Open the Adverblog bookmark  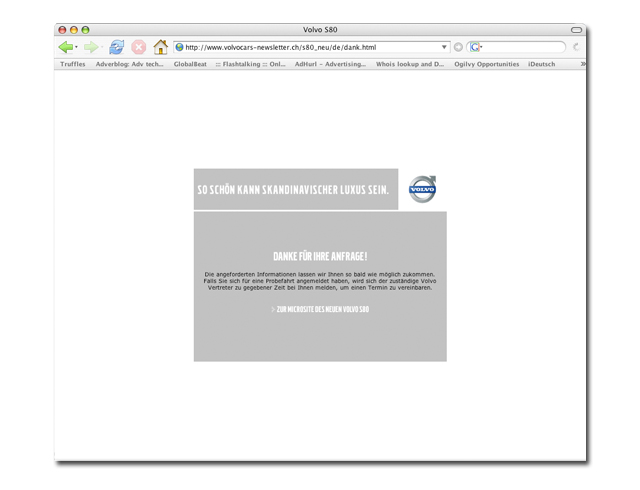click(x=129, y=64)
